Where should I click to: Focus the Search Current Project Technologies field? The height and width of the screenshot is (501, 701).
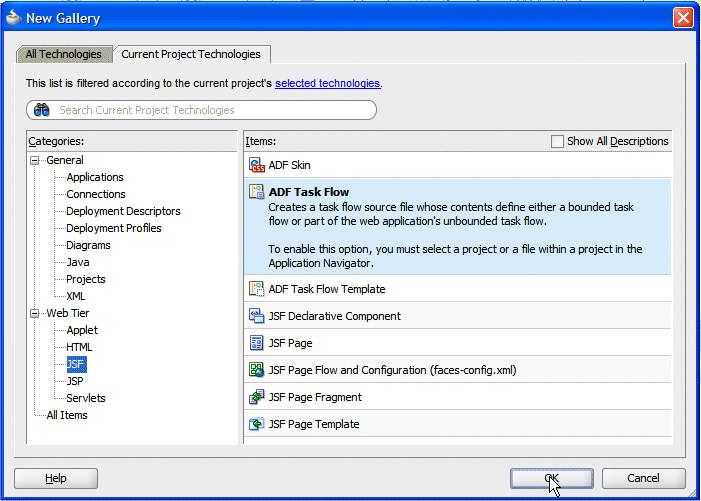pos(201,110)
